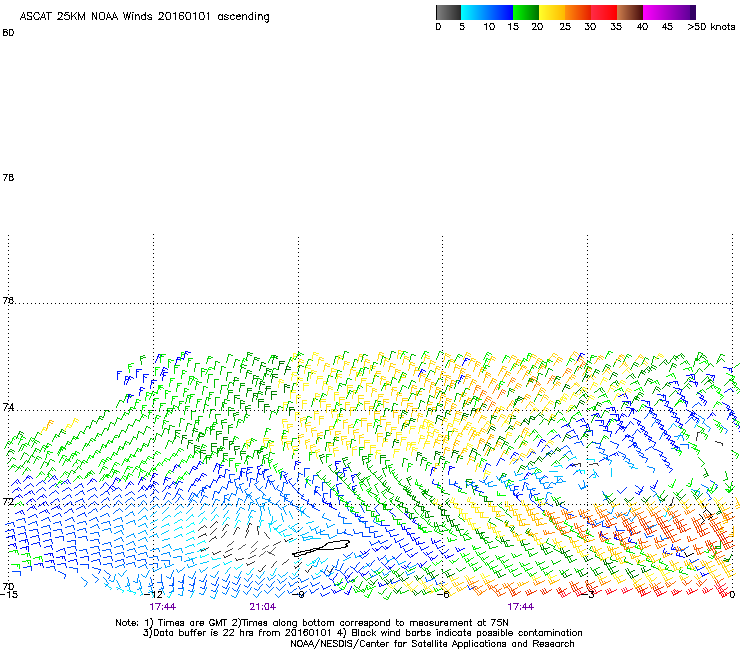Click the 'NOAA/NESDIS/Center for Satellite Applications and Research' credit
The image size is (740, 650).
click(x=432, y=644)
